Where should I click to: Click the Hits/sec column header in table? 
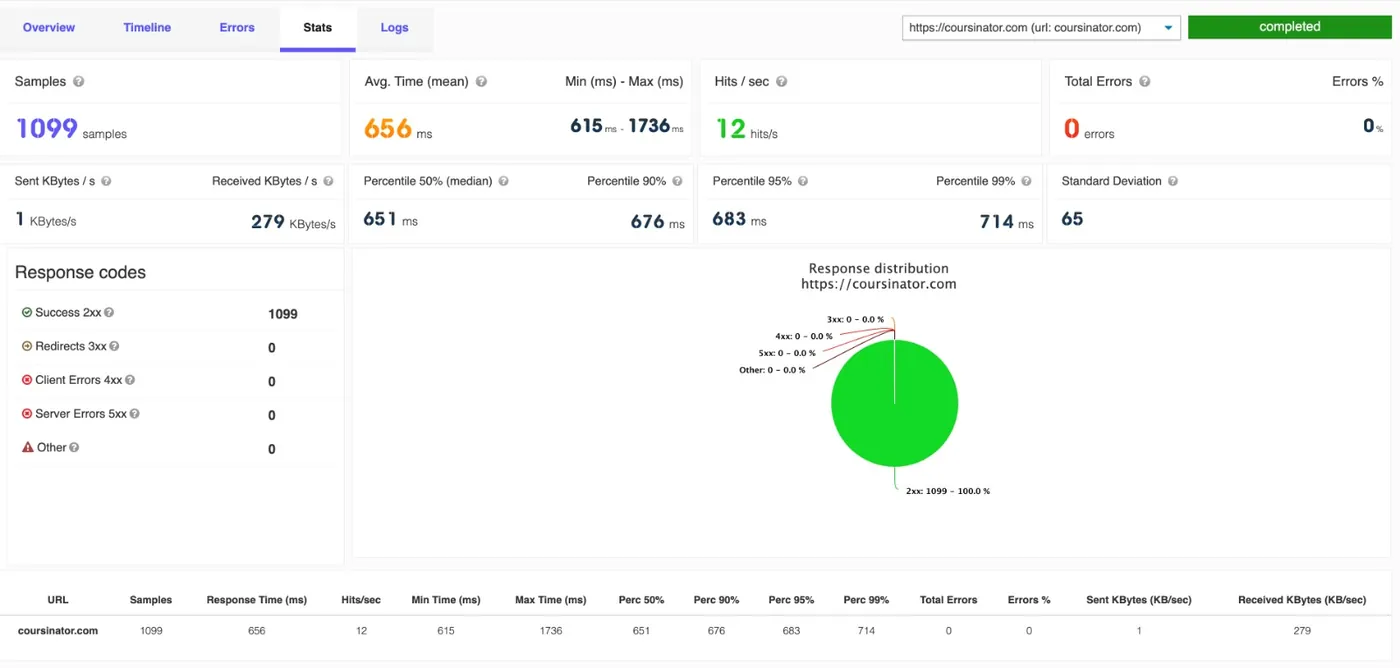pyautogui.click(x=361, y=600)
